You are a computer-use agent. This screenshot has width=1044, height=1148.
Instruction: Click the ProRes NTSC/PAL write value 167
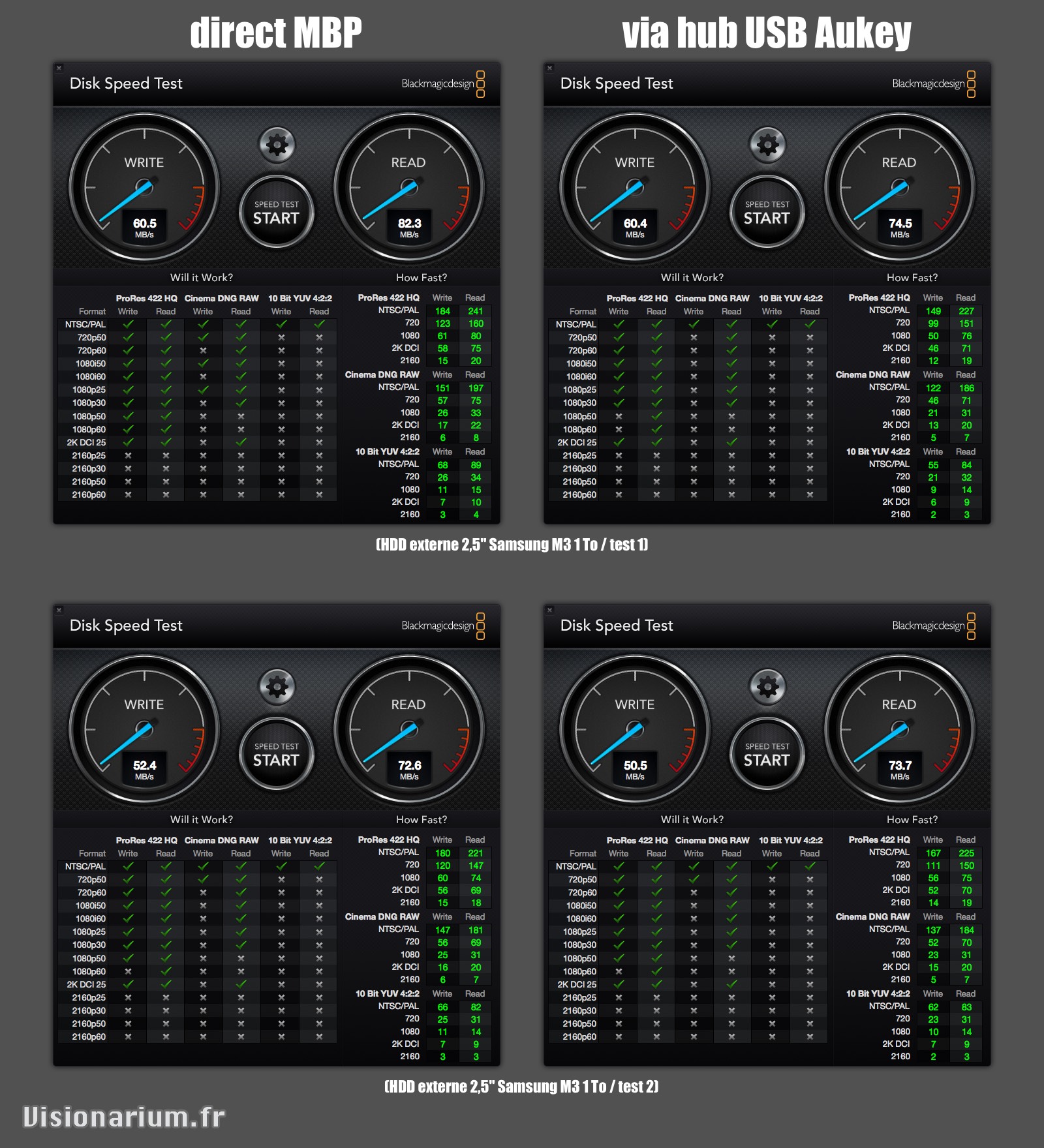[x=933, y=853]
